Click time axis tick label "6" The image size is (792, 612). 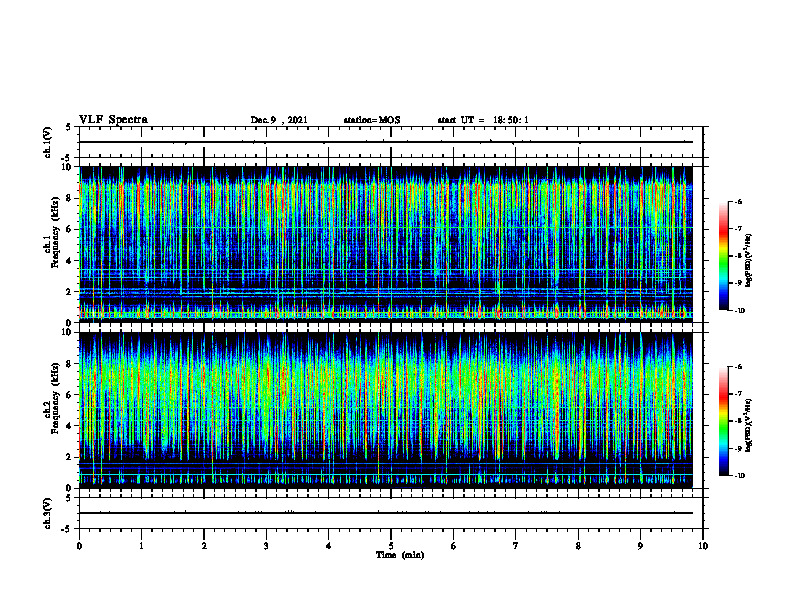coord(454,546)
